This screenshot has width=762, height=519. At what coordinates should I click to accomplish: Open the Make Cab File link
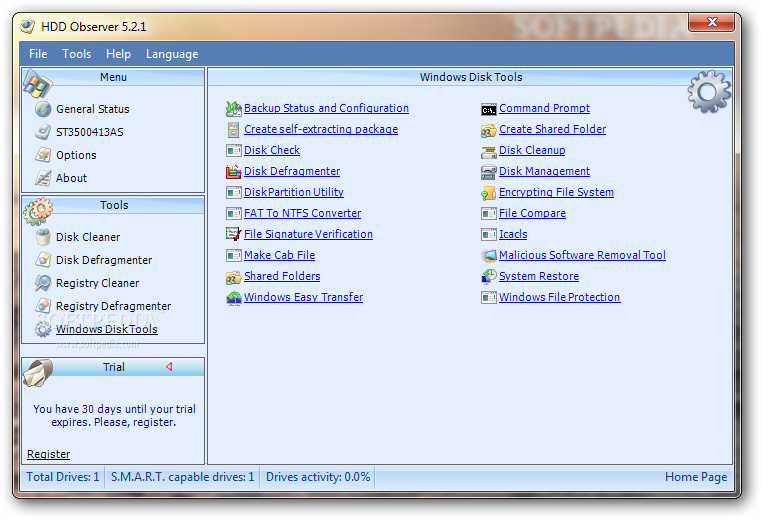[x=279, y=255]
